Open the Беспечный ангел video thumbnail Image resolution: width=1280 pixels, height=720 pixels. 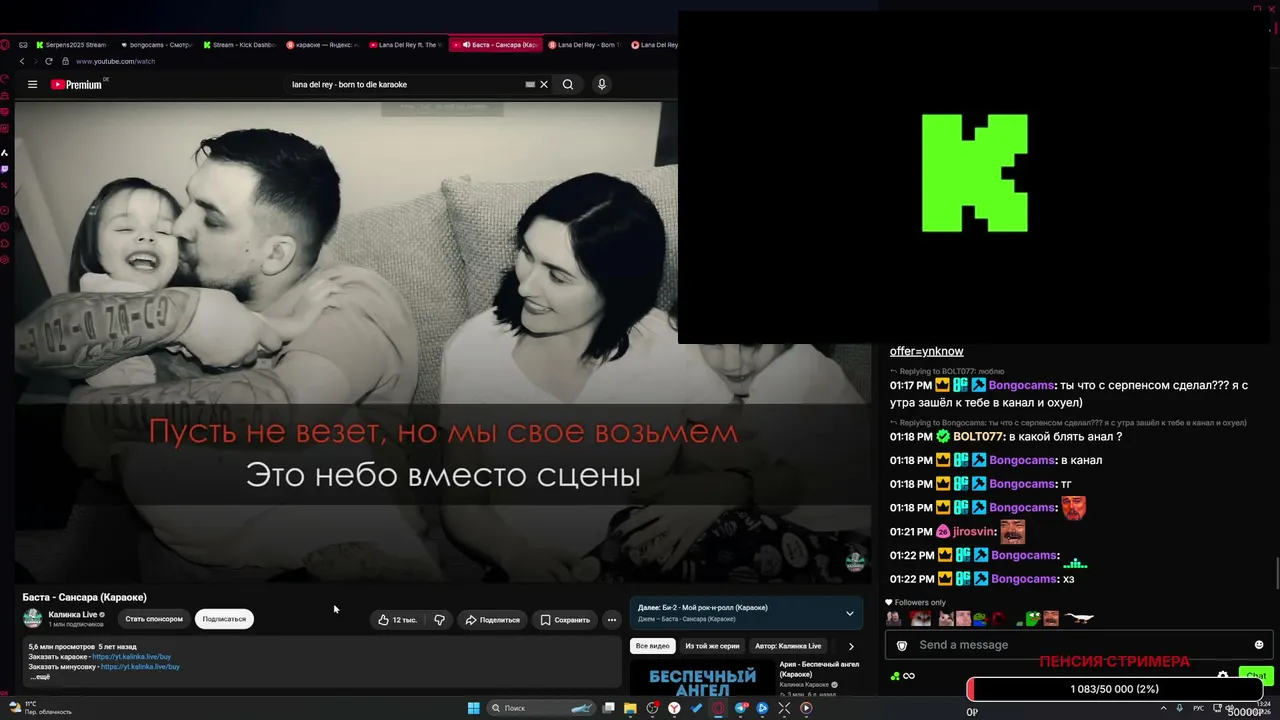[x=702, y=678]
